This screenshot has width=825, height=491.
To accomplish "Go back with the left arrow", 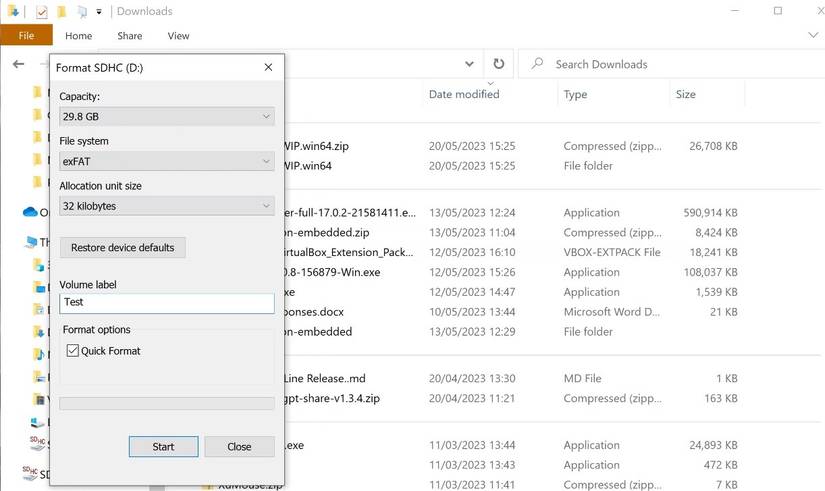I will [x=18, y=64].
